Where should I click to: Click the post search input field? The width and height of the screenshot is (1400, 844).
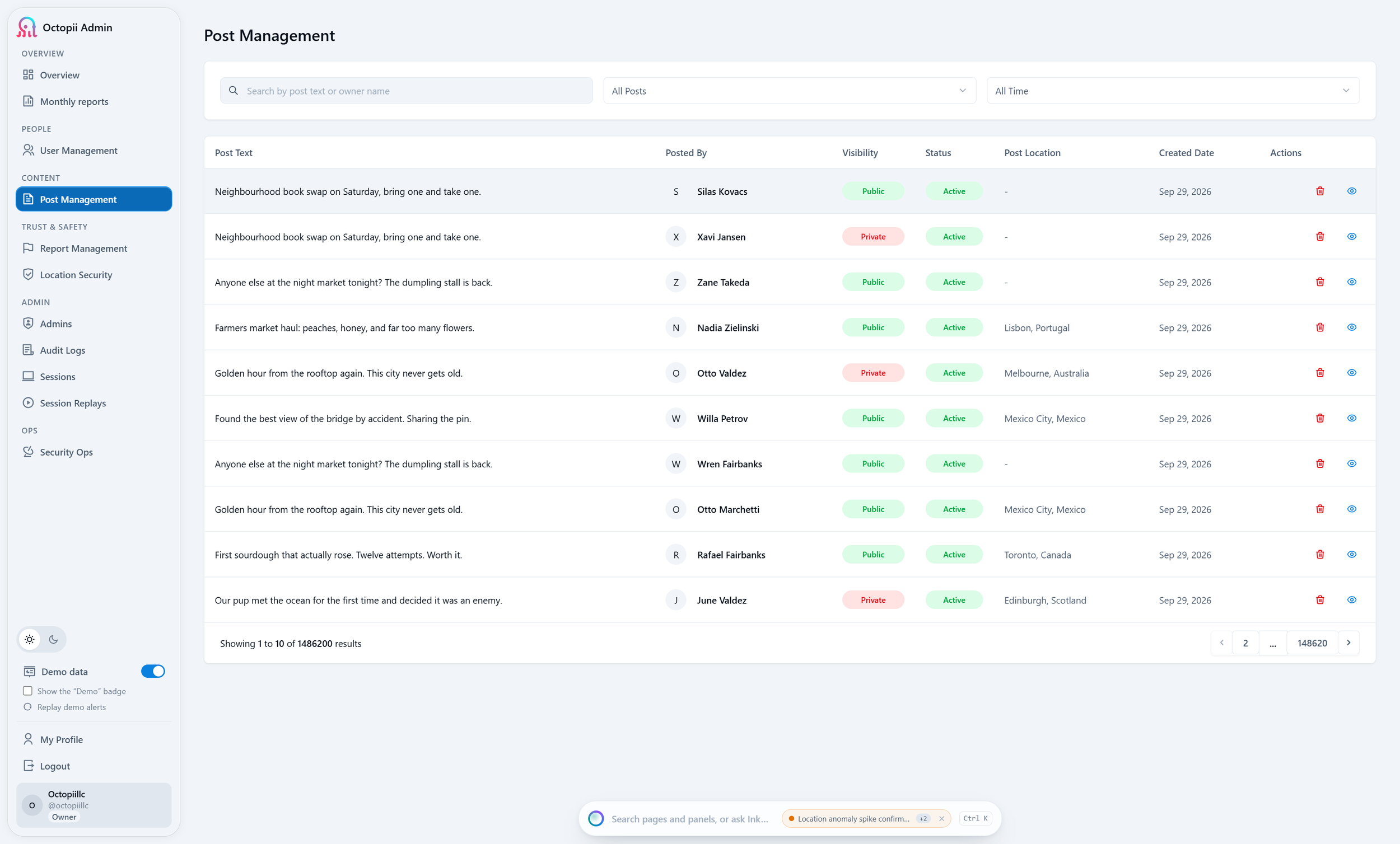tap(406, 90)
